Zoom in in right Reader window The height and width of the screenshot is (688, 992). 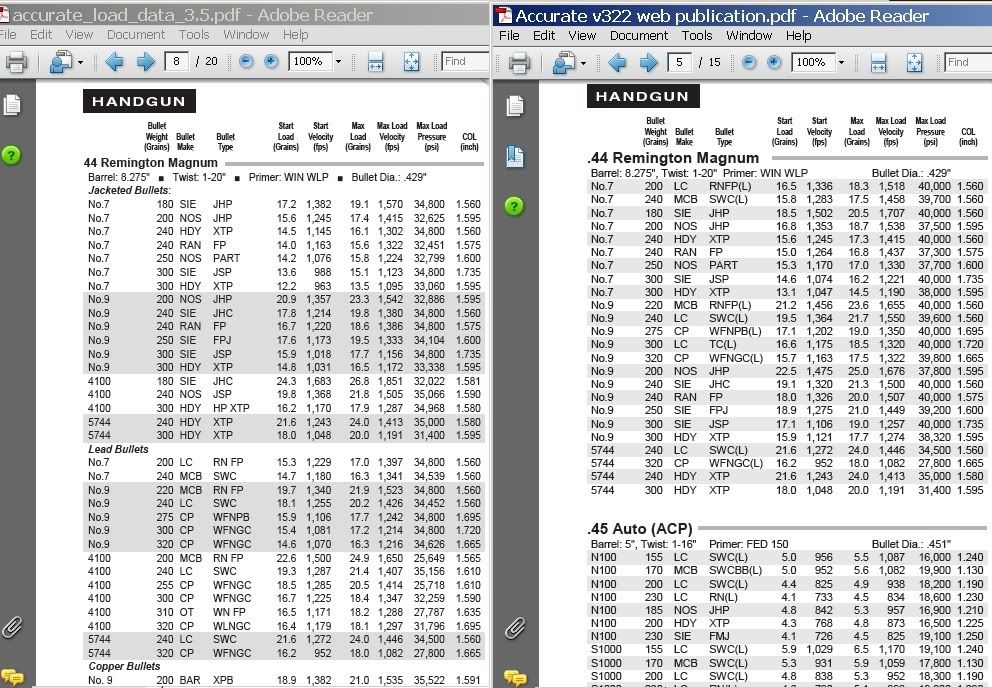[x=774, y=62]
